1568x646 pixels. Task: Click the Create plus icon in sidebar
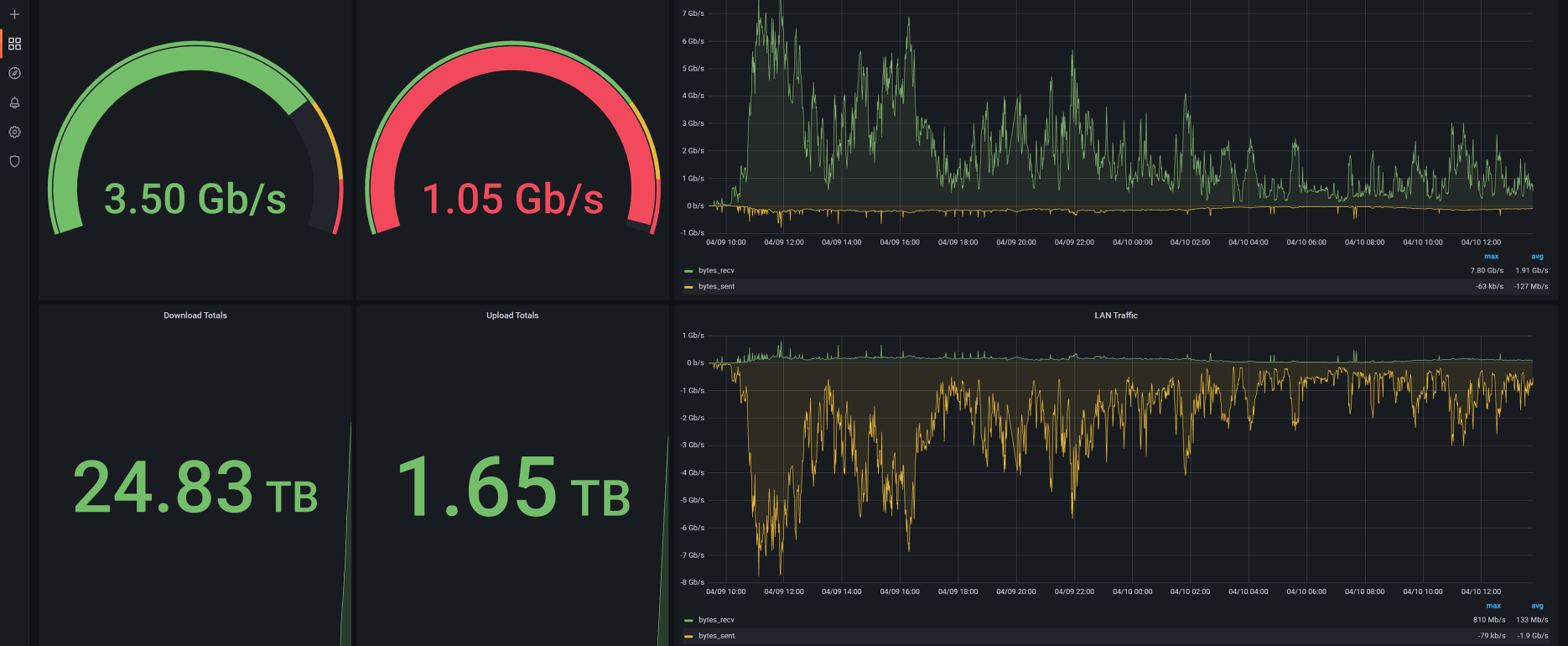(14, 14)
